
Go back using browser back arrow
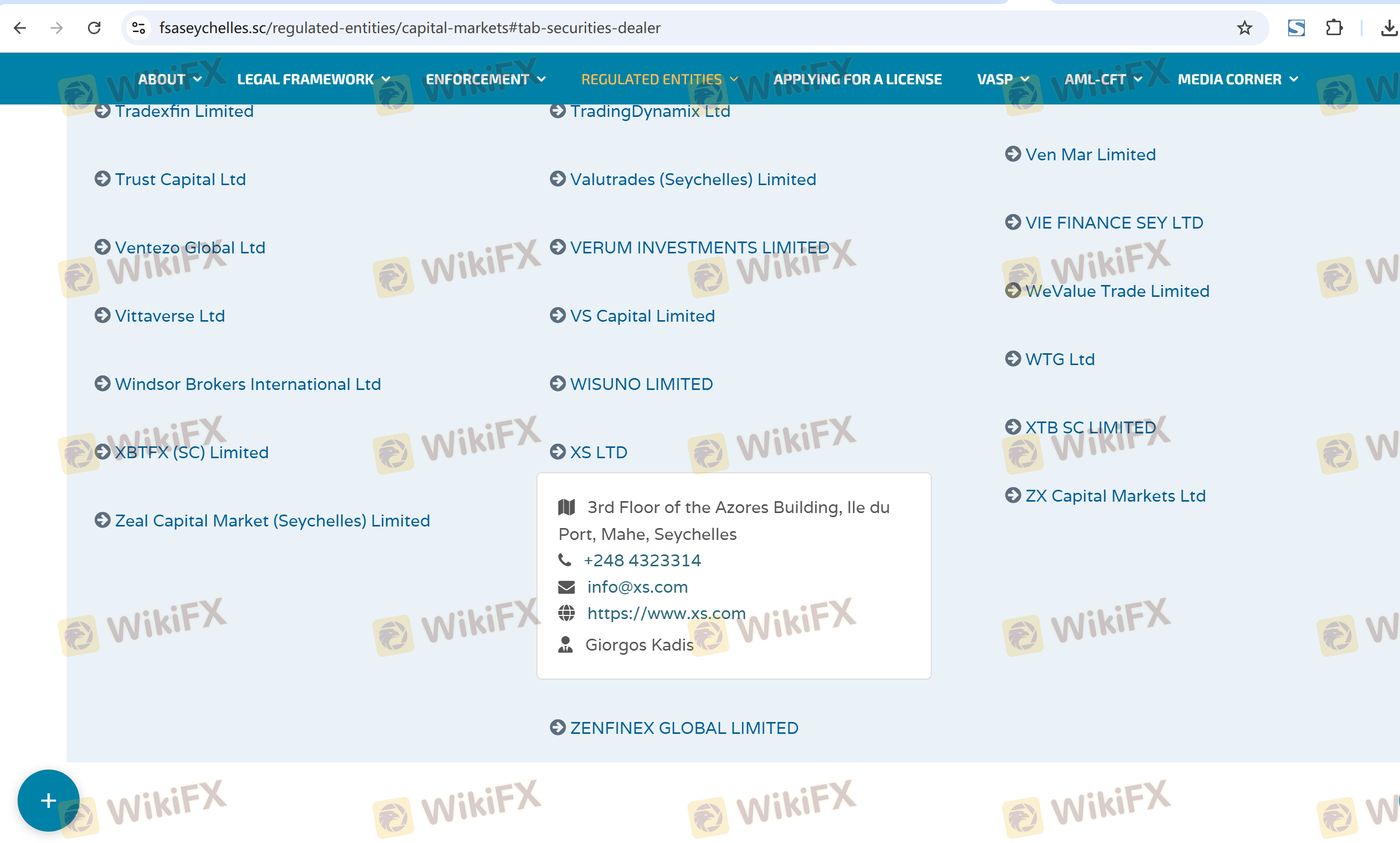pyautogui.click(x=20, y=28)
